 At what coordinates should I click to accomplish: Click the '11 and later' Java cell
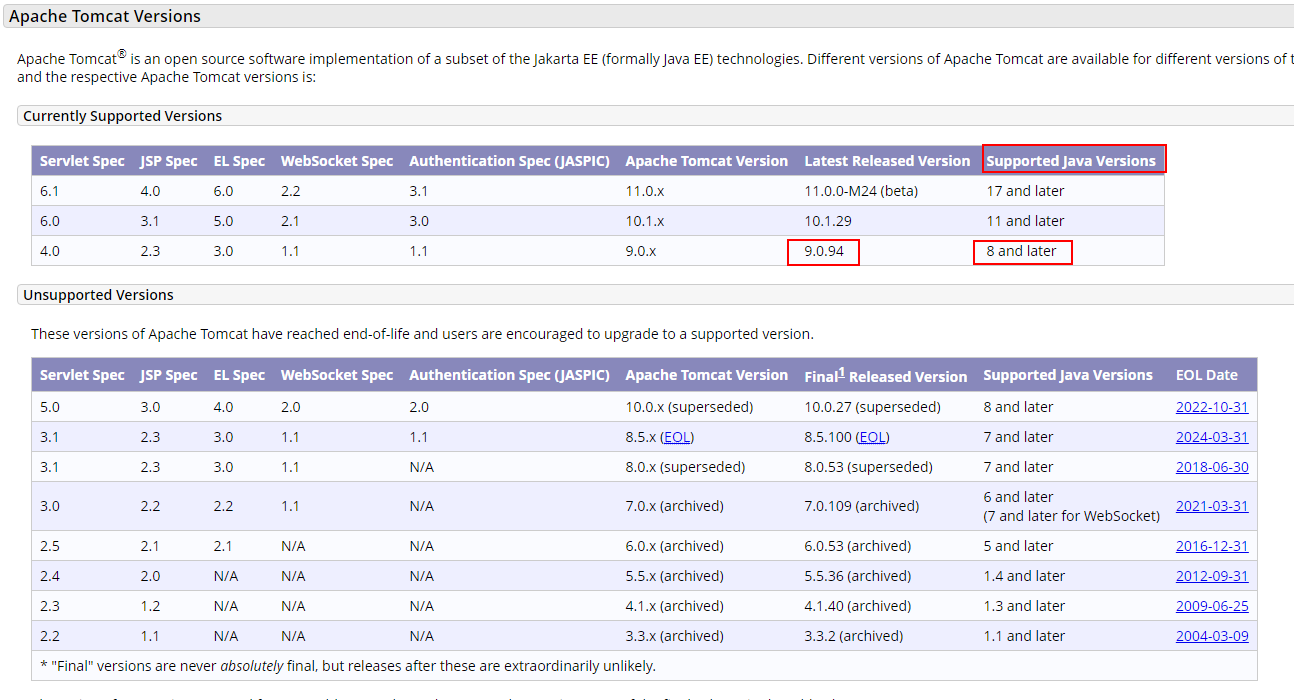(1025, 221)
